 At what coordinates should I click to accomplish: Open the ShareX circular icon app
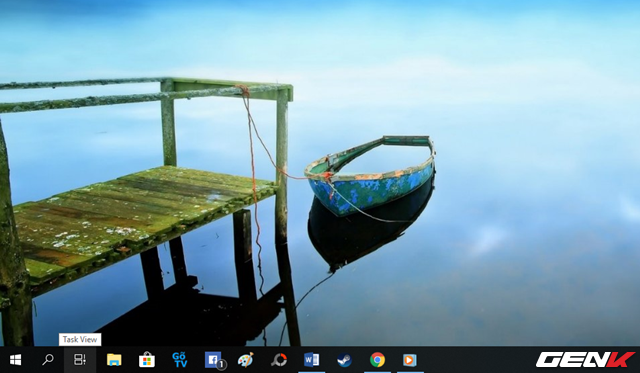pyautogui.click(x=279, y=360)
